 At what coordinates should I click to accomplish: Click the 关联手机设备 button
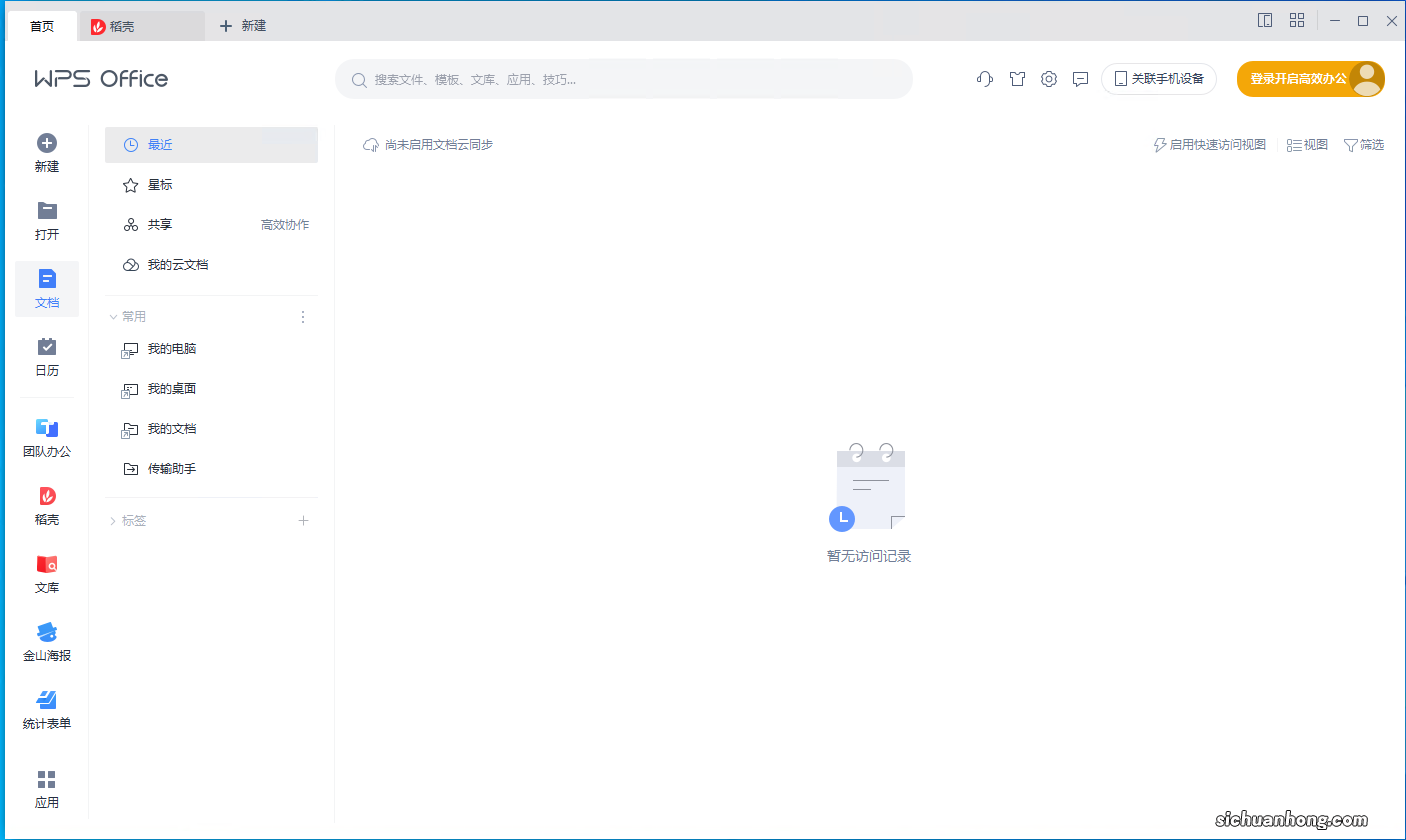click(1159, 79)
